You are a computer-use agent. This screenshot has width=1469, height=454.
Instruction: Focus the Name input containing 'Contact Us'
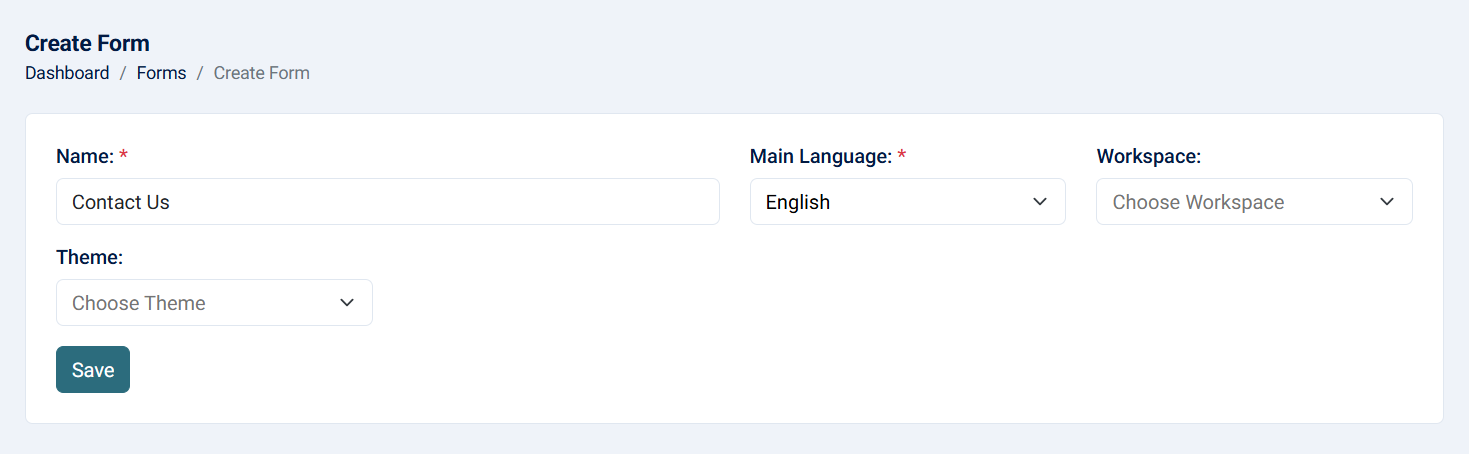(387, 202)
